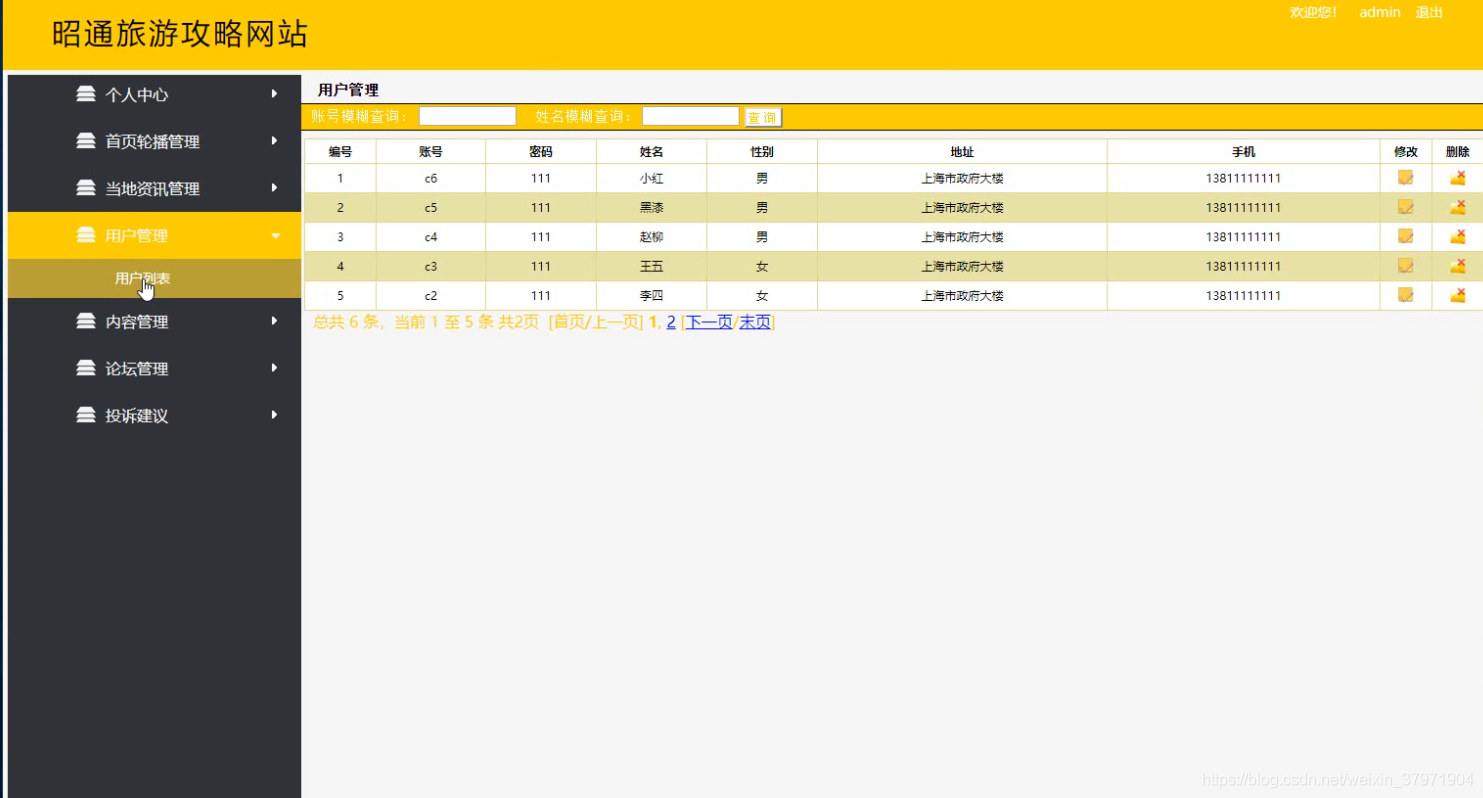Click the account cell c5
This screenshot has height=798, width=1483.
pyautogui.click(x=431, y=208)
